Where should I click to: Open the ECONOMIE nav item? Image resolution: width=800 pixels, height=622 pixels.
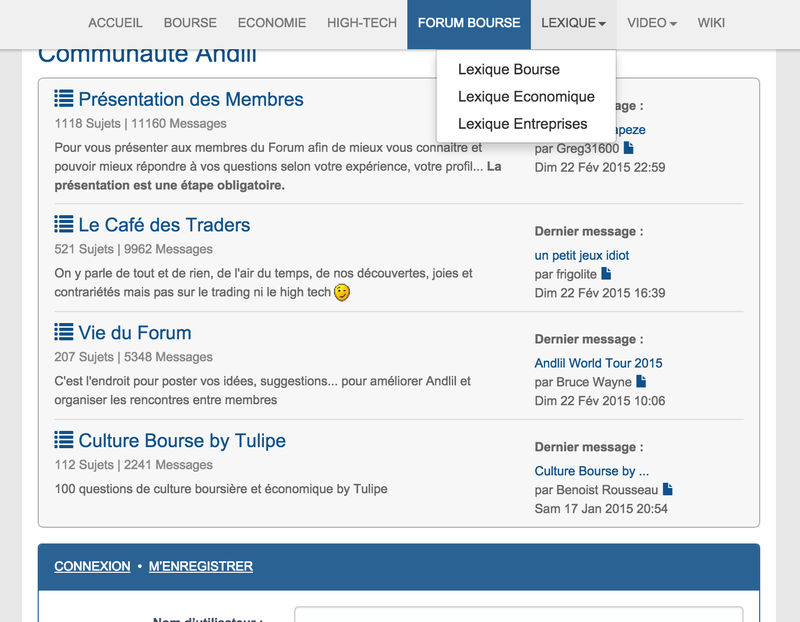(x=272, y=23)
